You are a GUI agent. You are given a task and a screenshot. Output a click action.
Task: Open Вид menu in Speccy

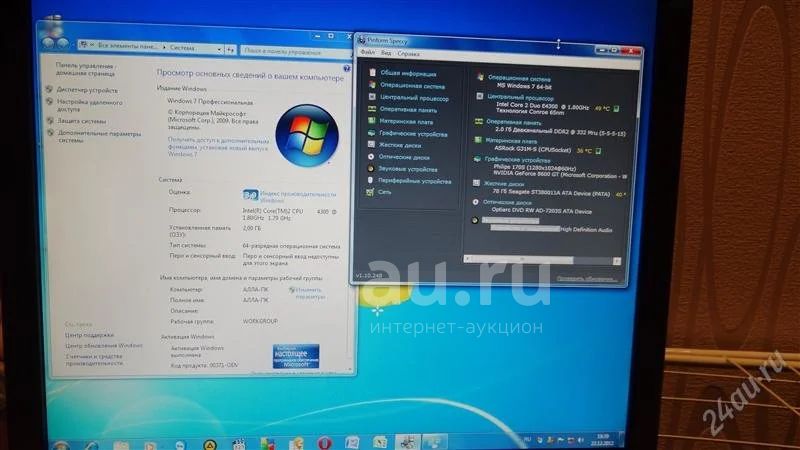click(386, 53)
